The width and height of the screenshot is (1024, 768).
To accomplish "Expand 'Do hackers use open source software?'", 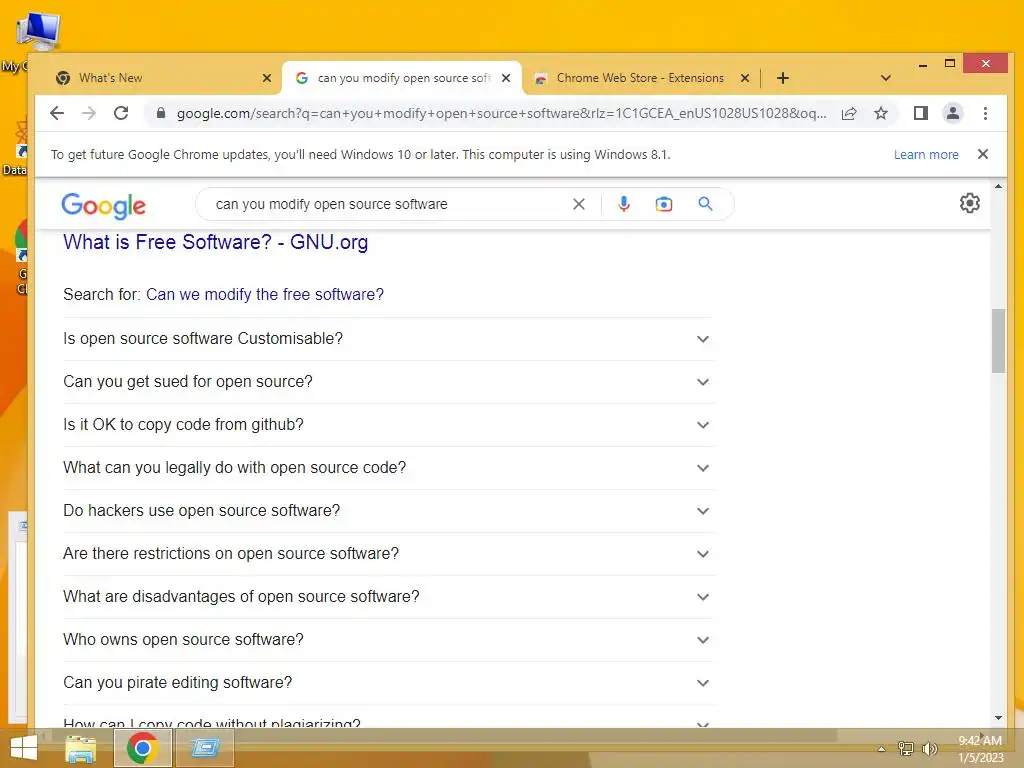I will click(387, 511).
